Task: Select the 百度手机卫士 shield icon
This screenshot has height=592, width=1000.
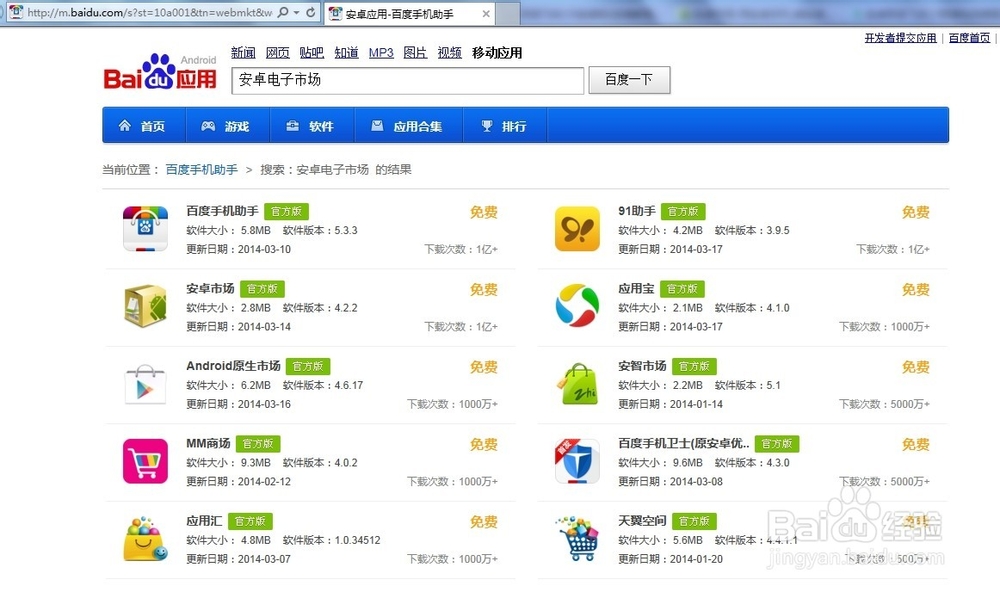Action: click(x=576, y=461)
